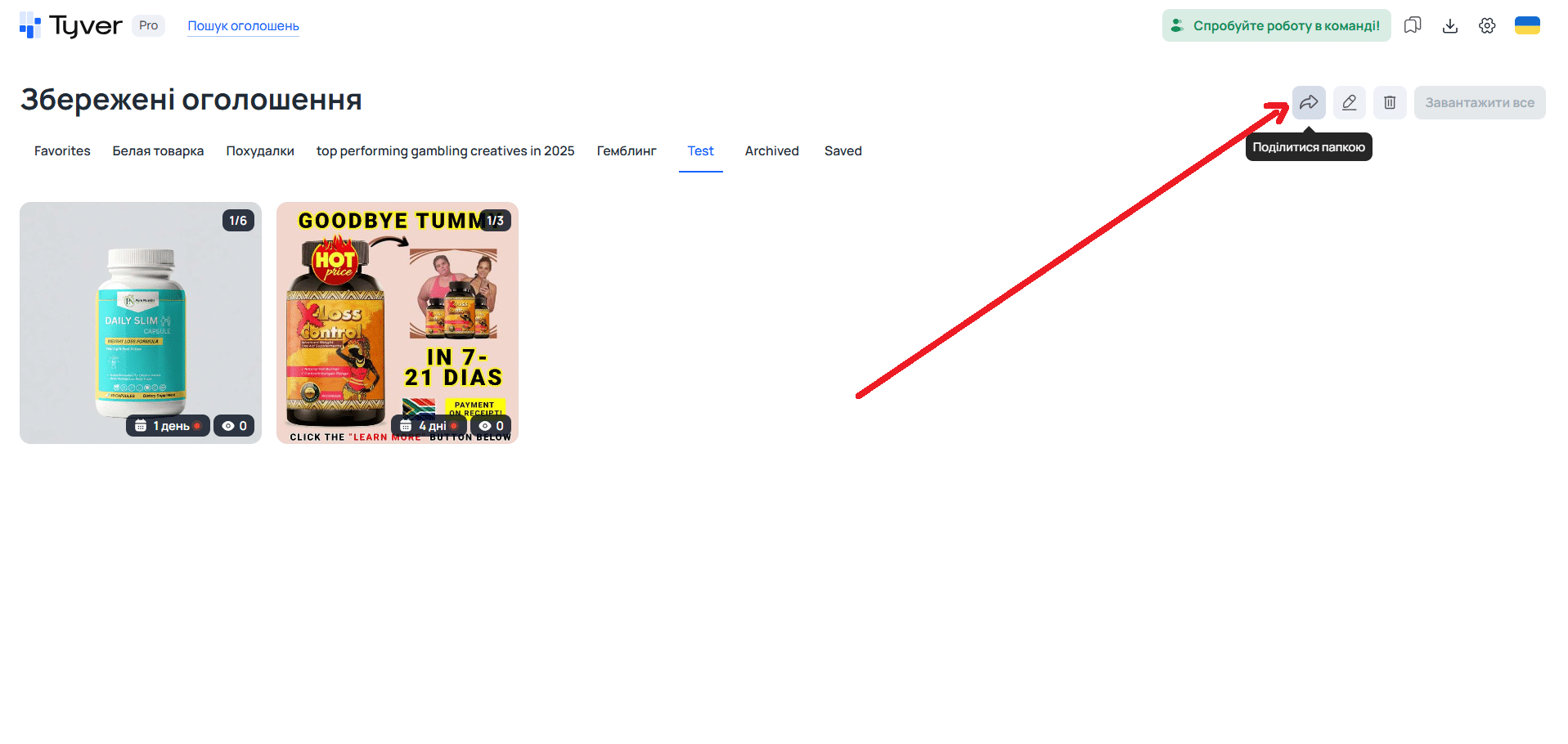Screen dimensions: 1568x744
Task: Switch to Favorites tab
Action: click(x=62, y=150)
